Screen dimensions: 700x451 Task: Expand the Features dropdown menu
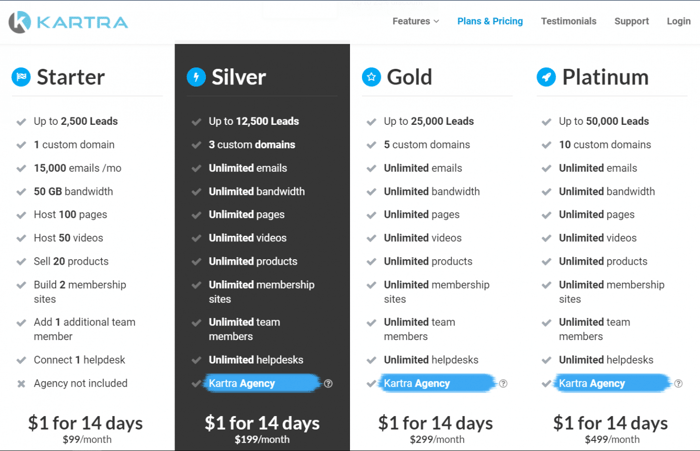(415, 21)
